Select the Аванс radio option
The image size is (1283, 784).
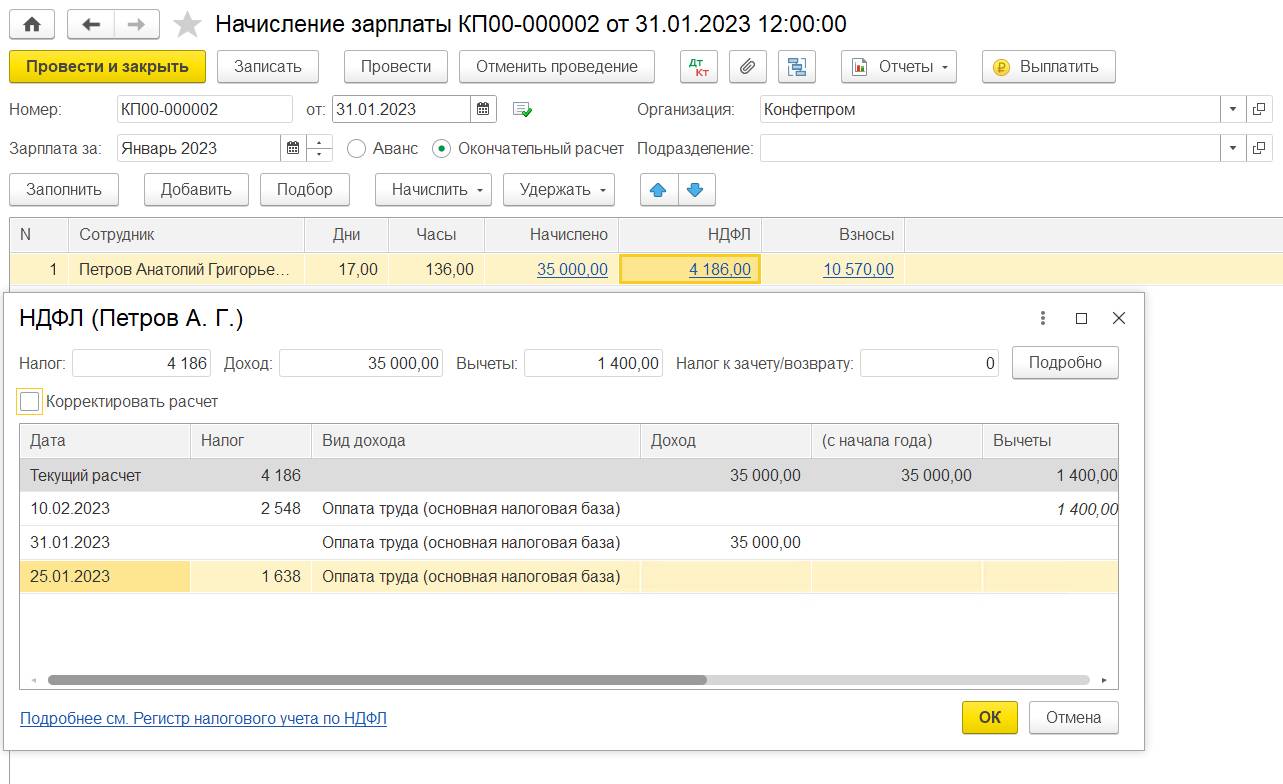point(357,149)
